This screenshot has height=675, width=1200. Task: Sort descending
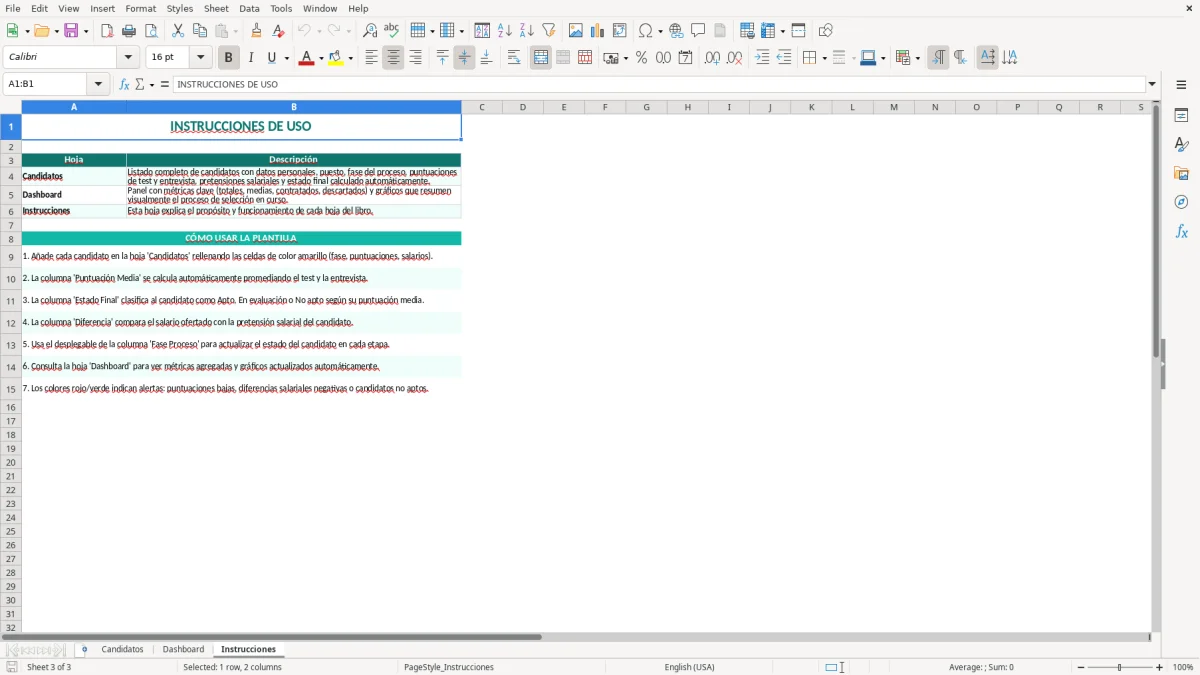527,31
